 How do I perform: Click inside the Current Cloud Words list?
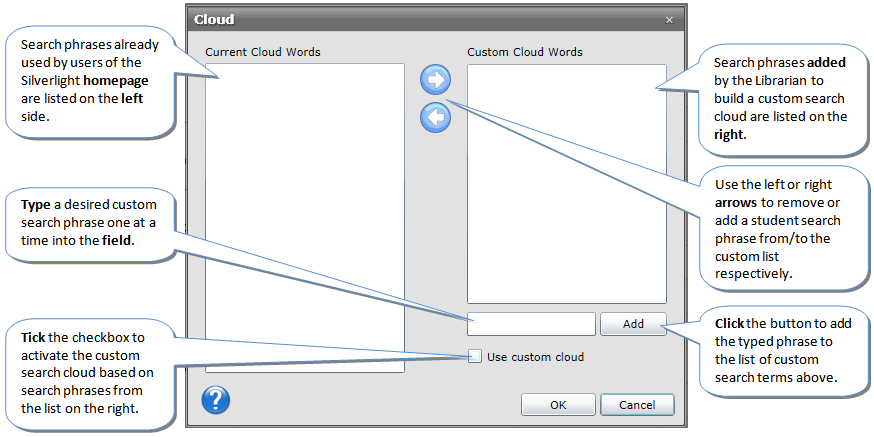pos(304,218)
